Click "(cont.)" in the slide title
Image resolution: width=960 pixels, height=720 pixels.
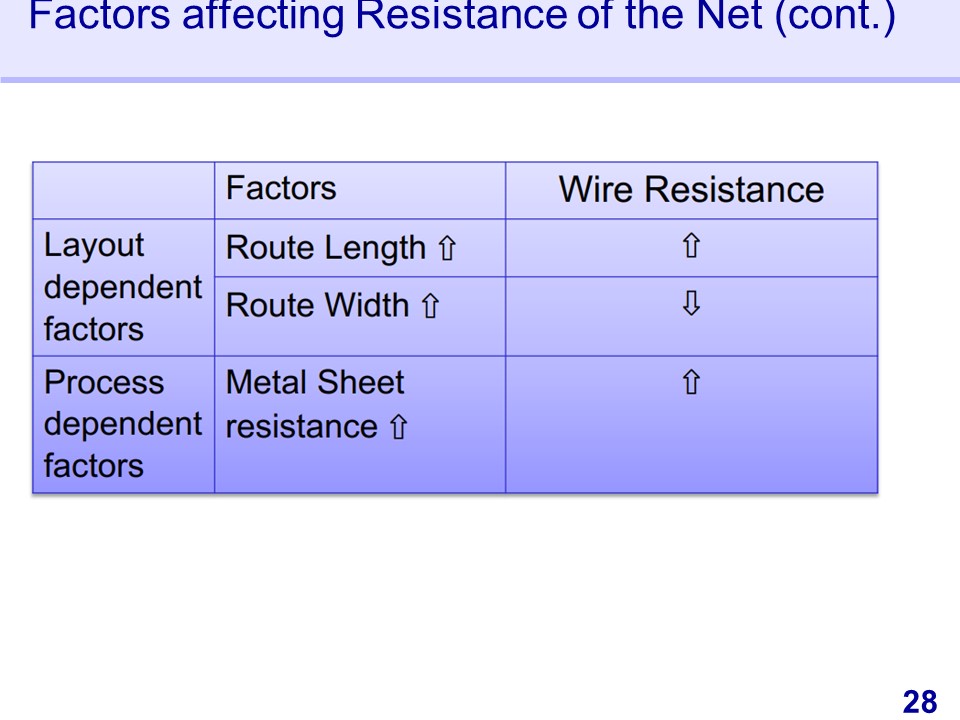pyautogui.click(x=836, y=18)
